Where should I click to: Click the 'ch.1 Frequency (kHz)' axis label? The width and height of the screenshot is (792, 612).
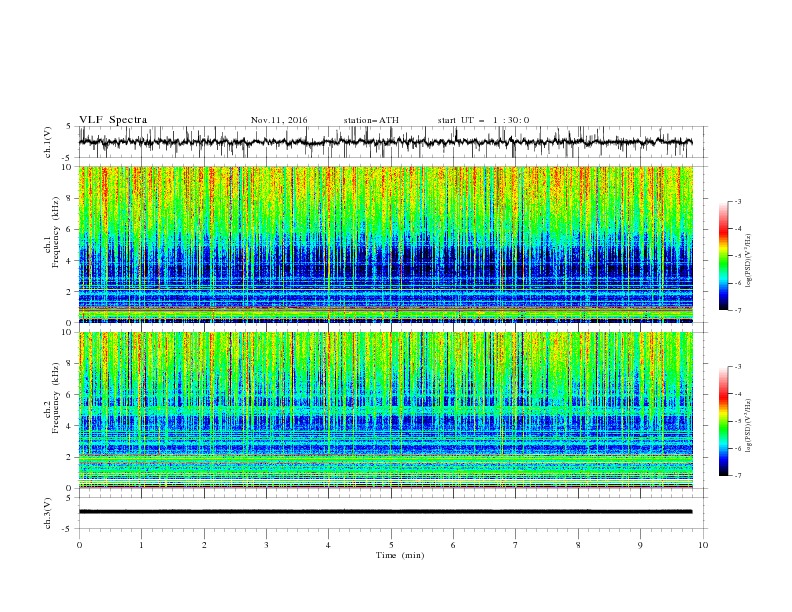pos(52,233)
